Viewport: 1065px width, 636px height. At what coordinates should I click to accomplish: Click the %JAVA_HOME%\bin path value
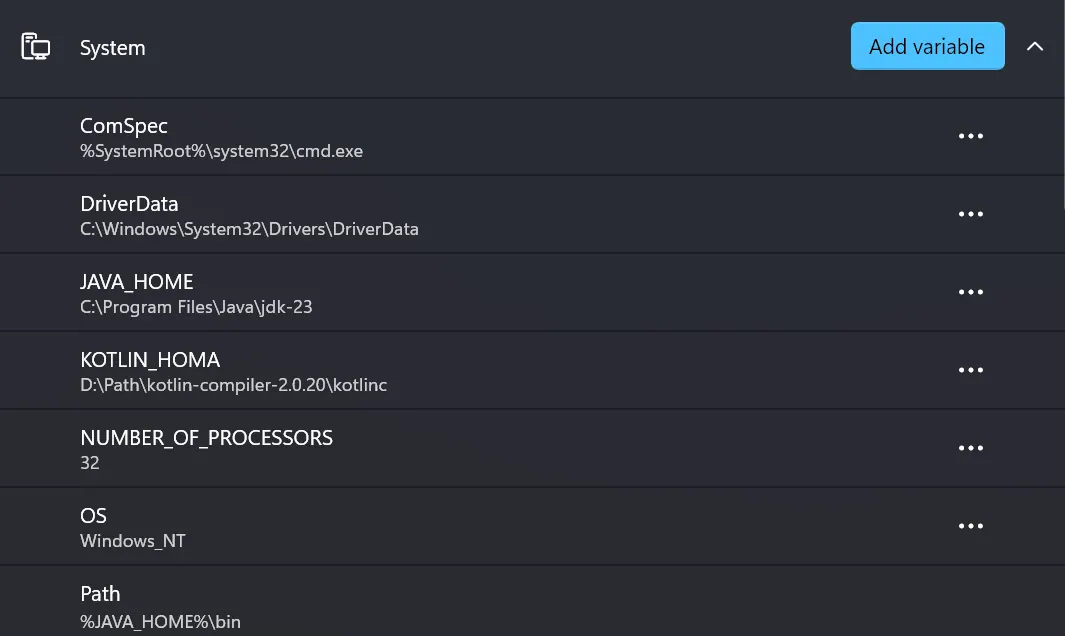pos(160,621)
